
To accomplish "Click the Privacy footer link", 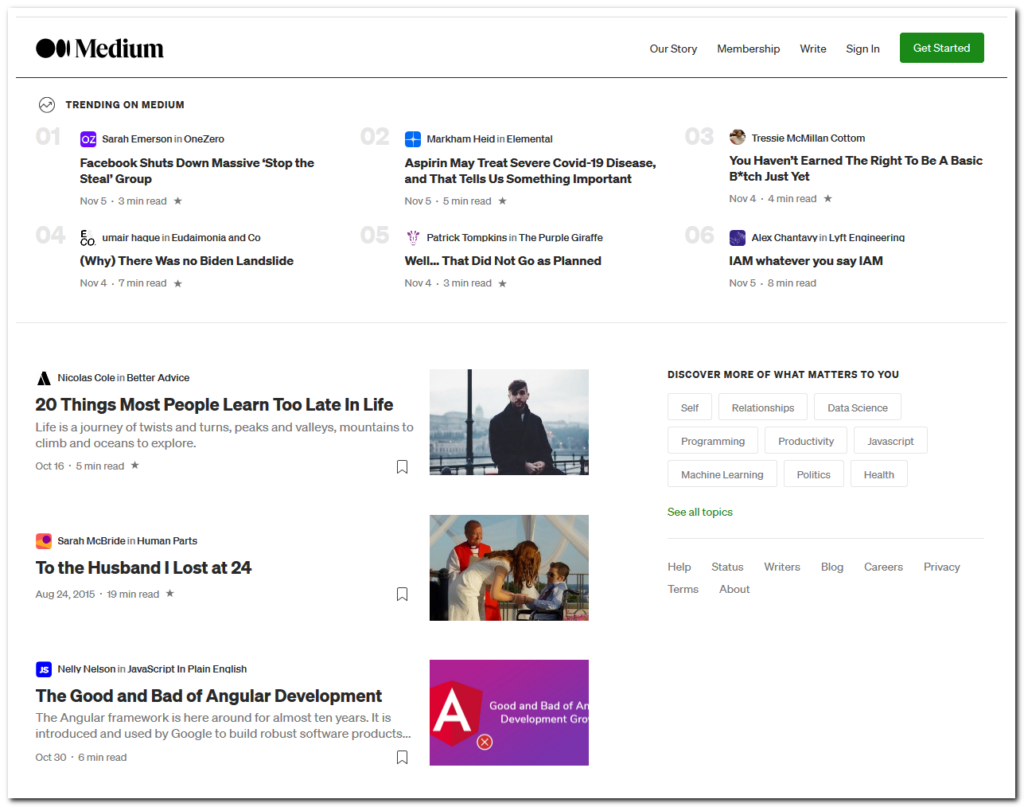I will coord(942,567).
